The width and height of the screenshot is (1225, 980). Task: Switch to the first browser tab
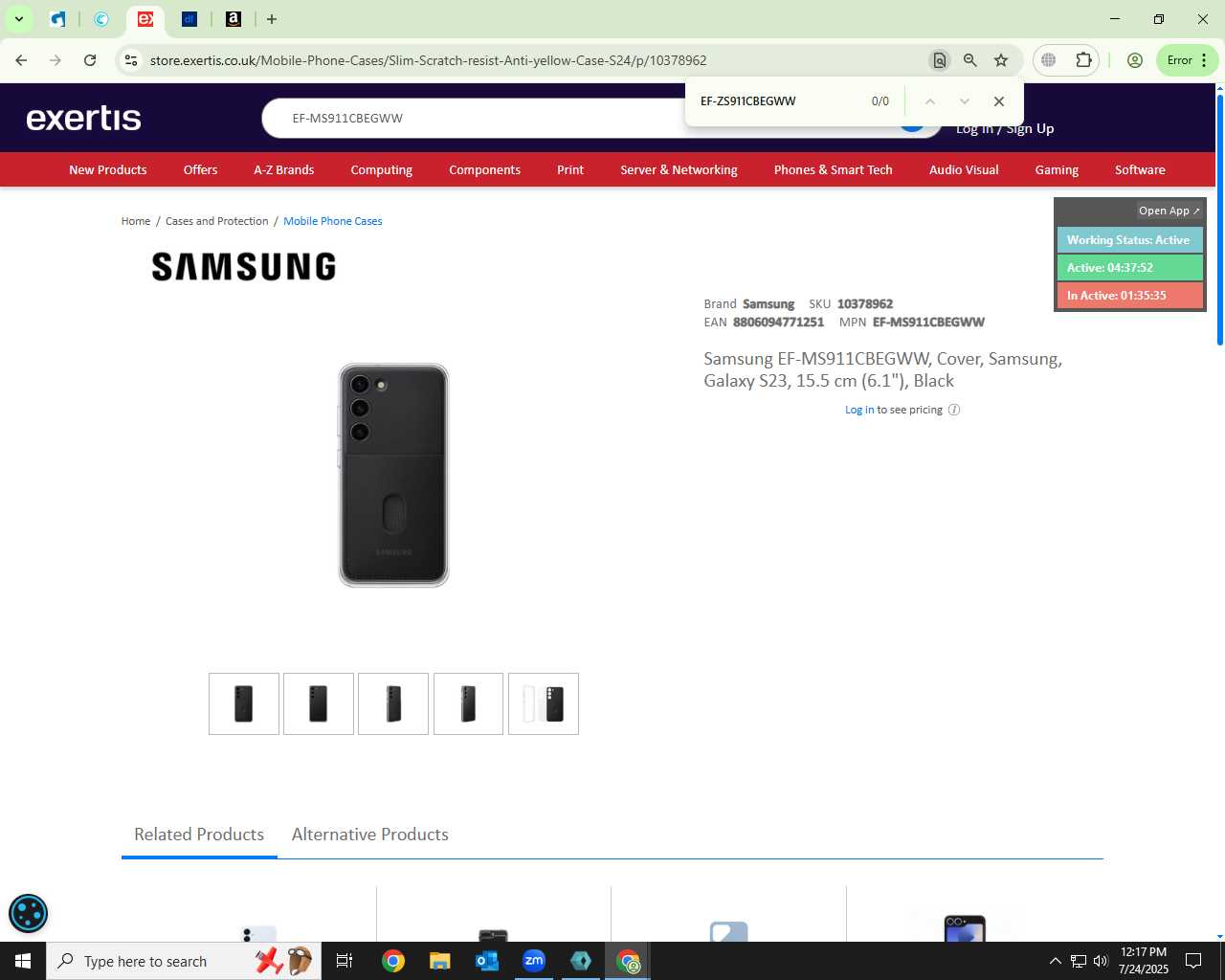(x=58, y=19)
